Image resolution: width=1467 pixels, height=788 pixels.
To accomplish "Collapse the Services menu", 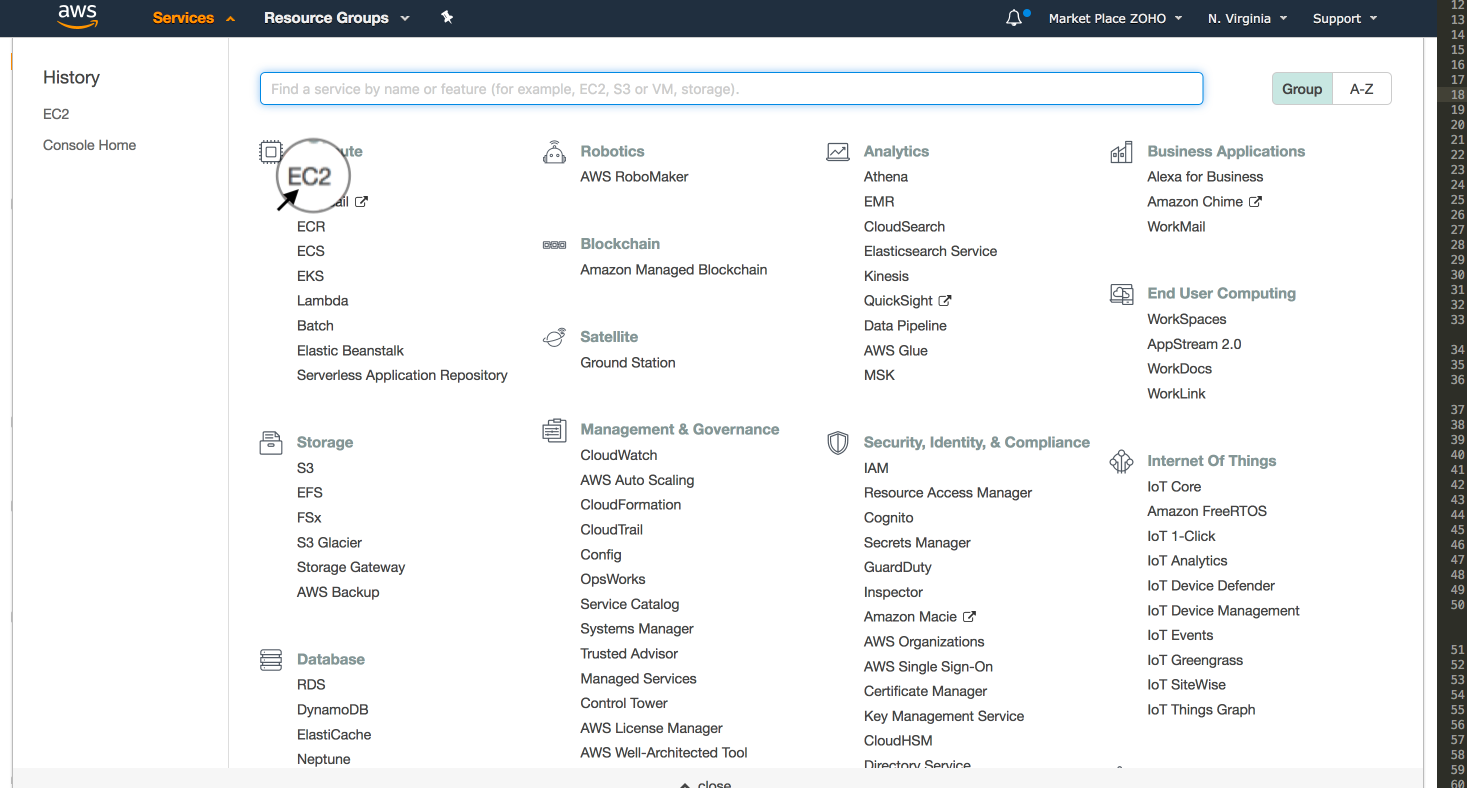I will click(x=193, y=18).
